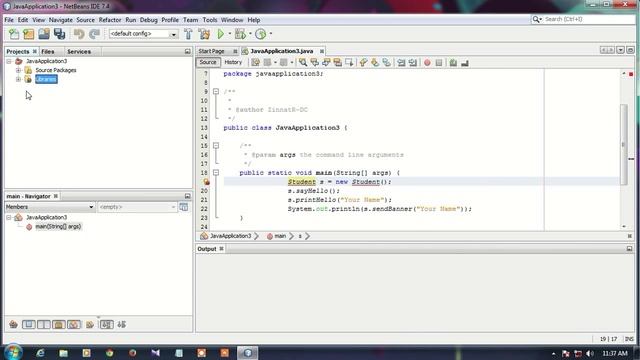Click the Internet Explorer taskbar icon
Viewport: 640px width, 360px height.
tap(40, 353)
